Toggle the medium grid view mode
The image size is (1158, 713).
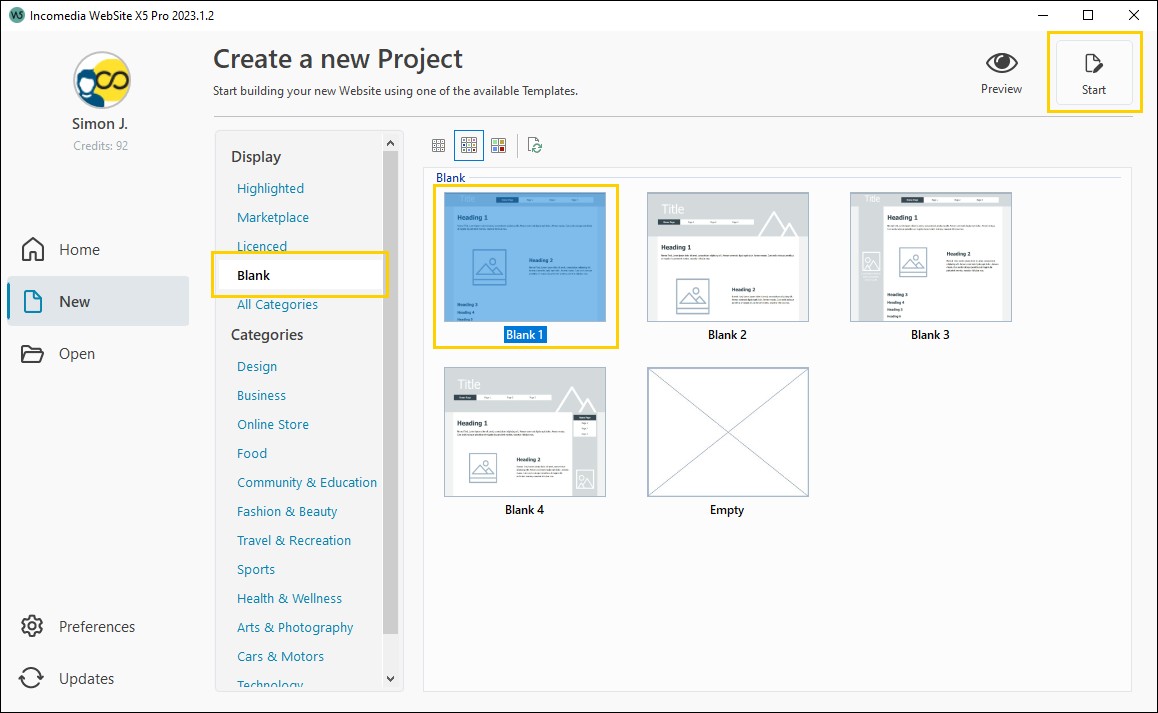pos(468,144)
